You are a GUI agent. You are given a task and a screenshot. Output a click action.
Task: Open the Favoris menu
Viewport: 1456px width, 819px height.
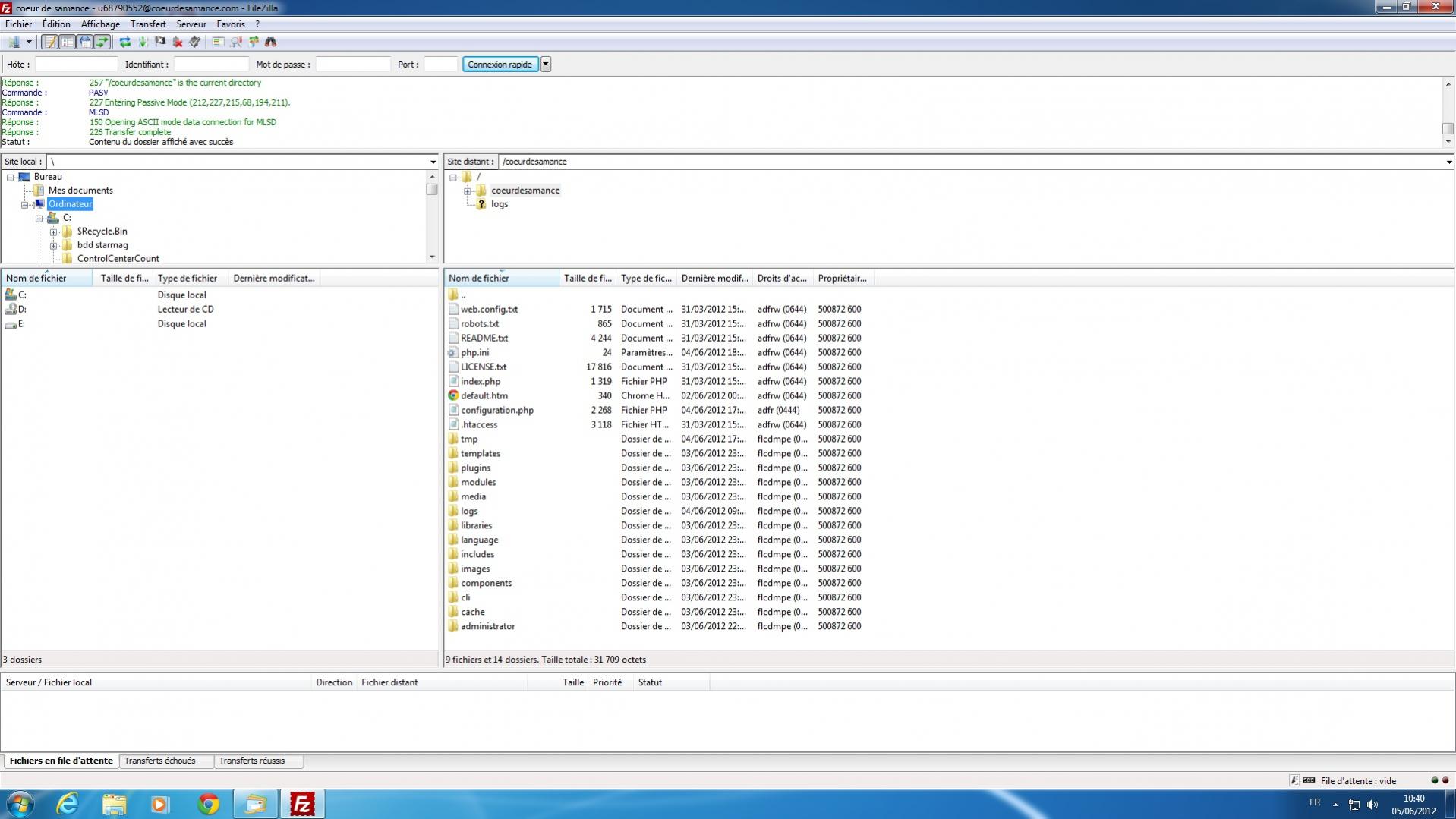[x=231, y=24]
